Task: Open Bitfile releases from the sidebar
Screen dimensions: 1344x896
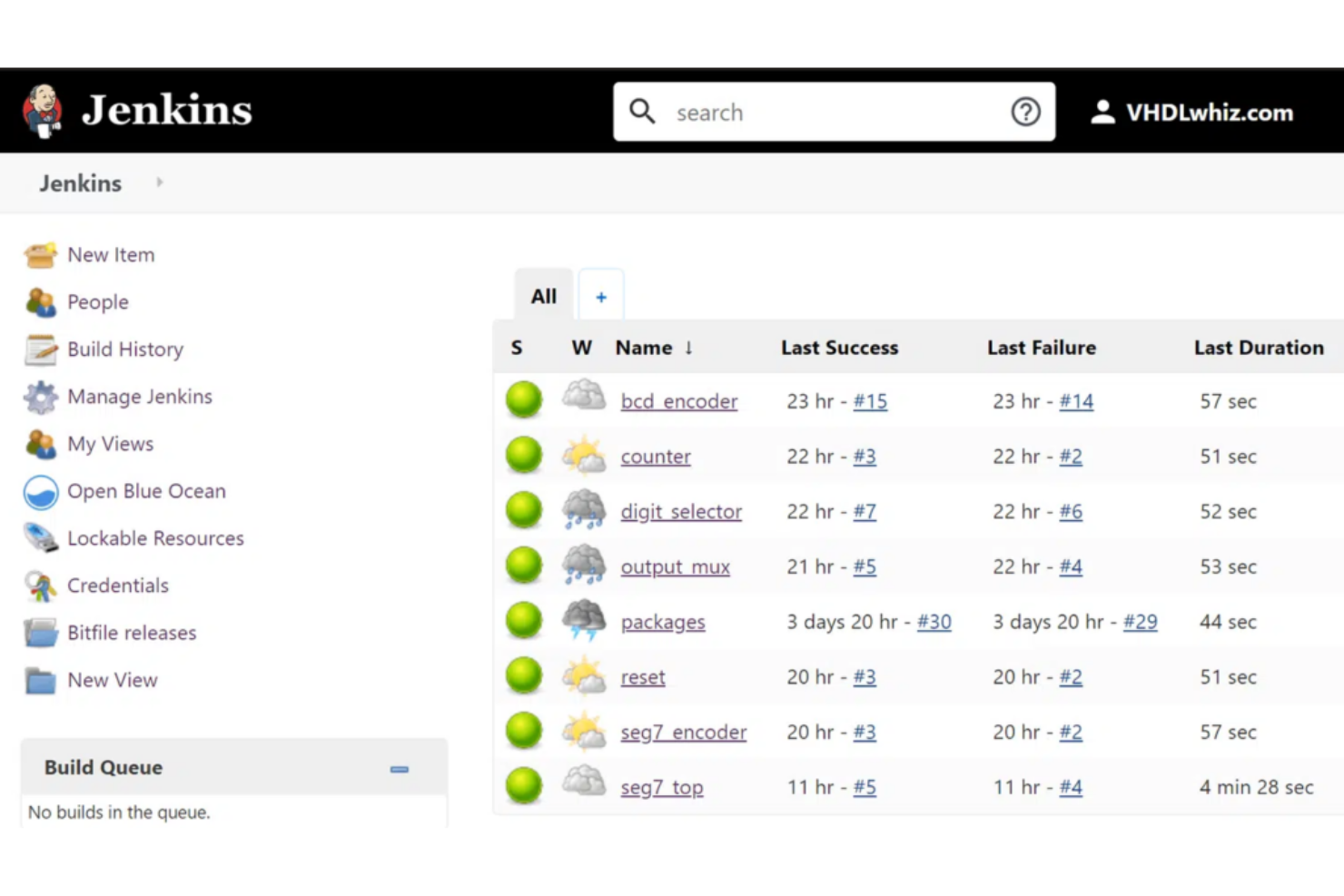Action: [132, 633]
